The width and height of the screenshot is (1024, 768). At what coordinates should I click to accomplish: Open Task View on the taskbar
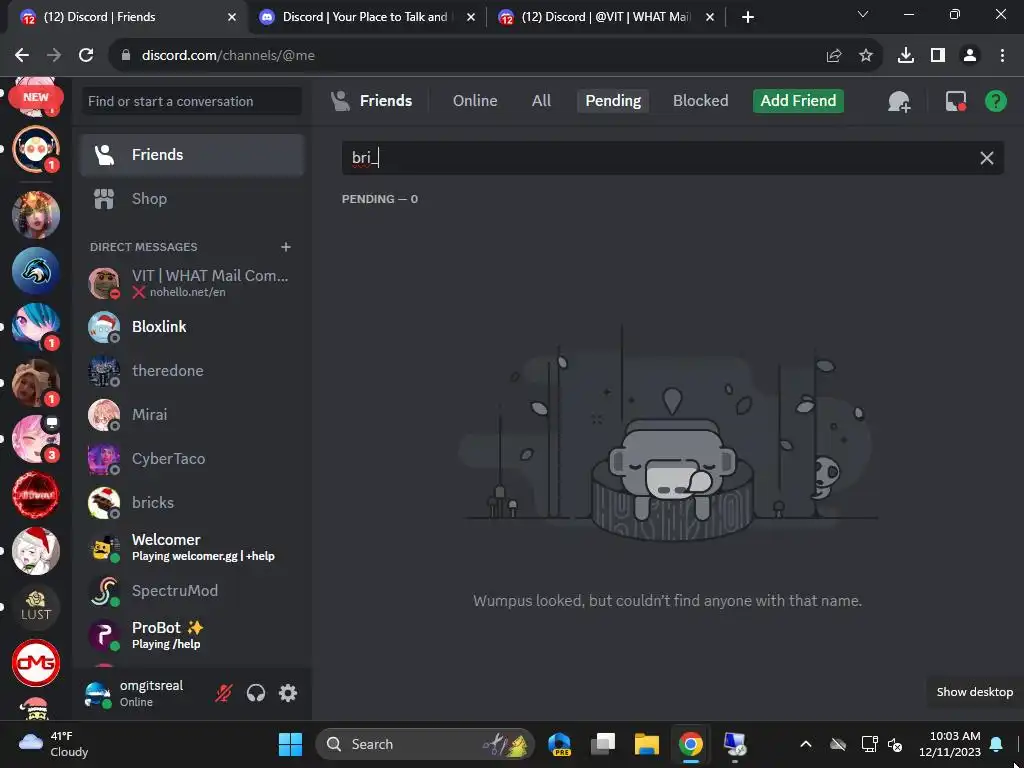(603, 744)
